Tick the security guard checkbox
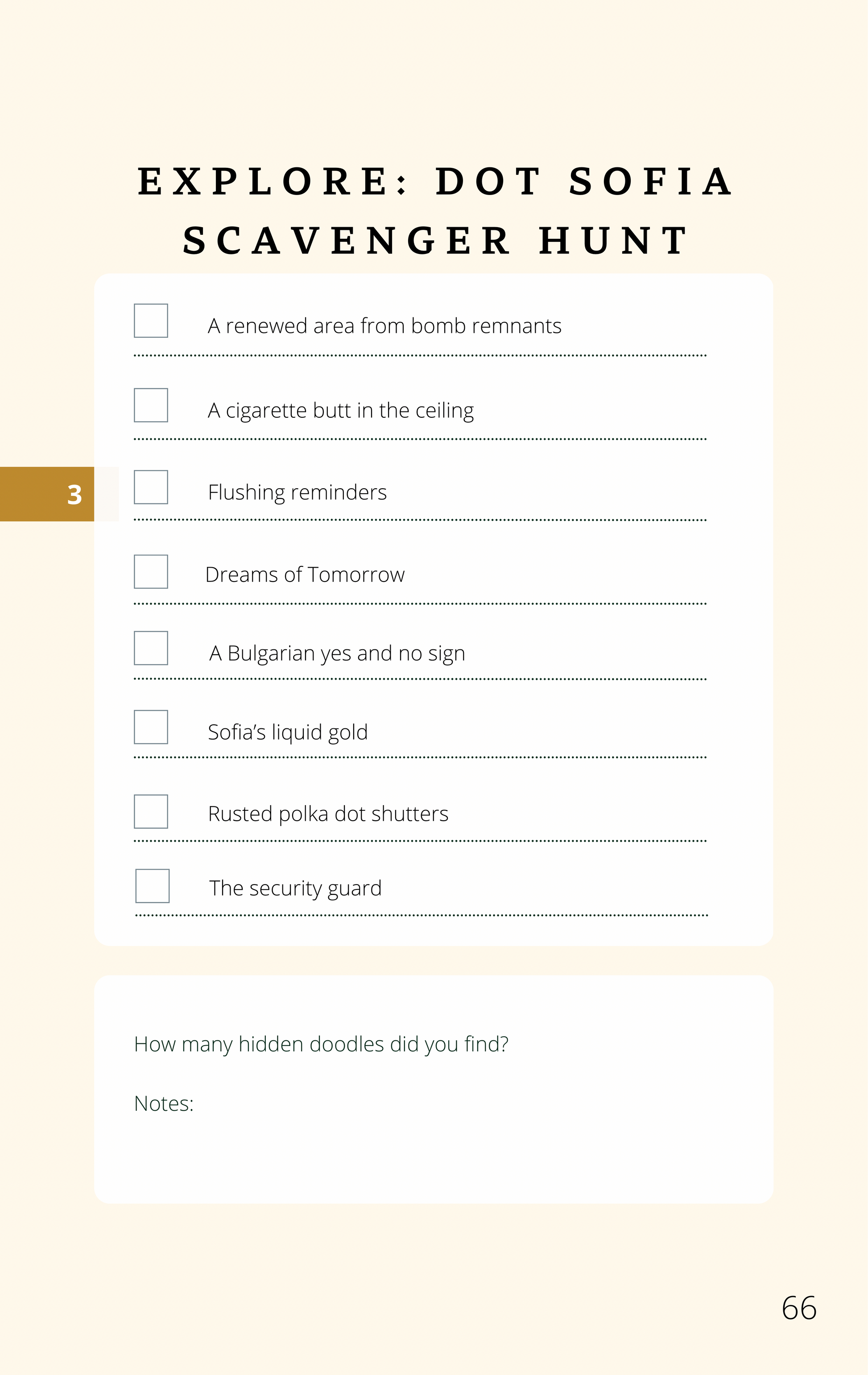Viewport: 868px width, 1375px height. point(153,885)
